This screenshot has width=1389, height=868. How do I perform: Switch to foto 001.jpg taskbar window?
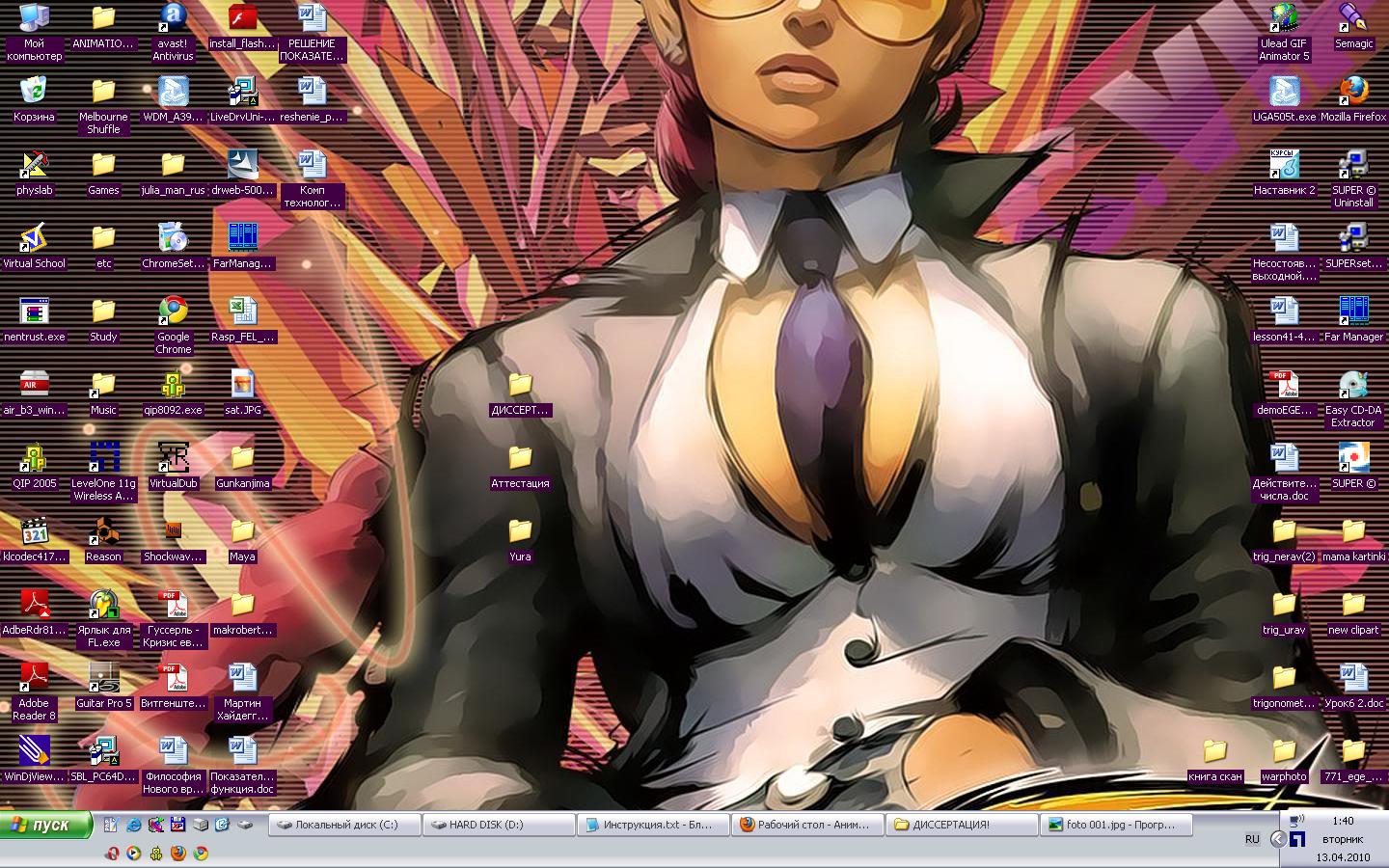tap(1116, 825)
